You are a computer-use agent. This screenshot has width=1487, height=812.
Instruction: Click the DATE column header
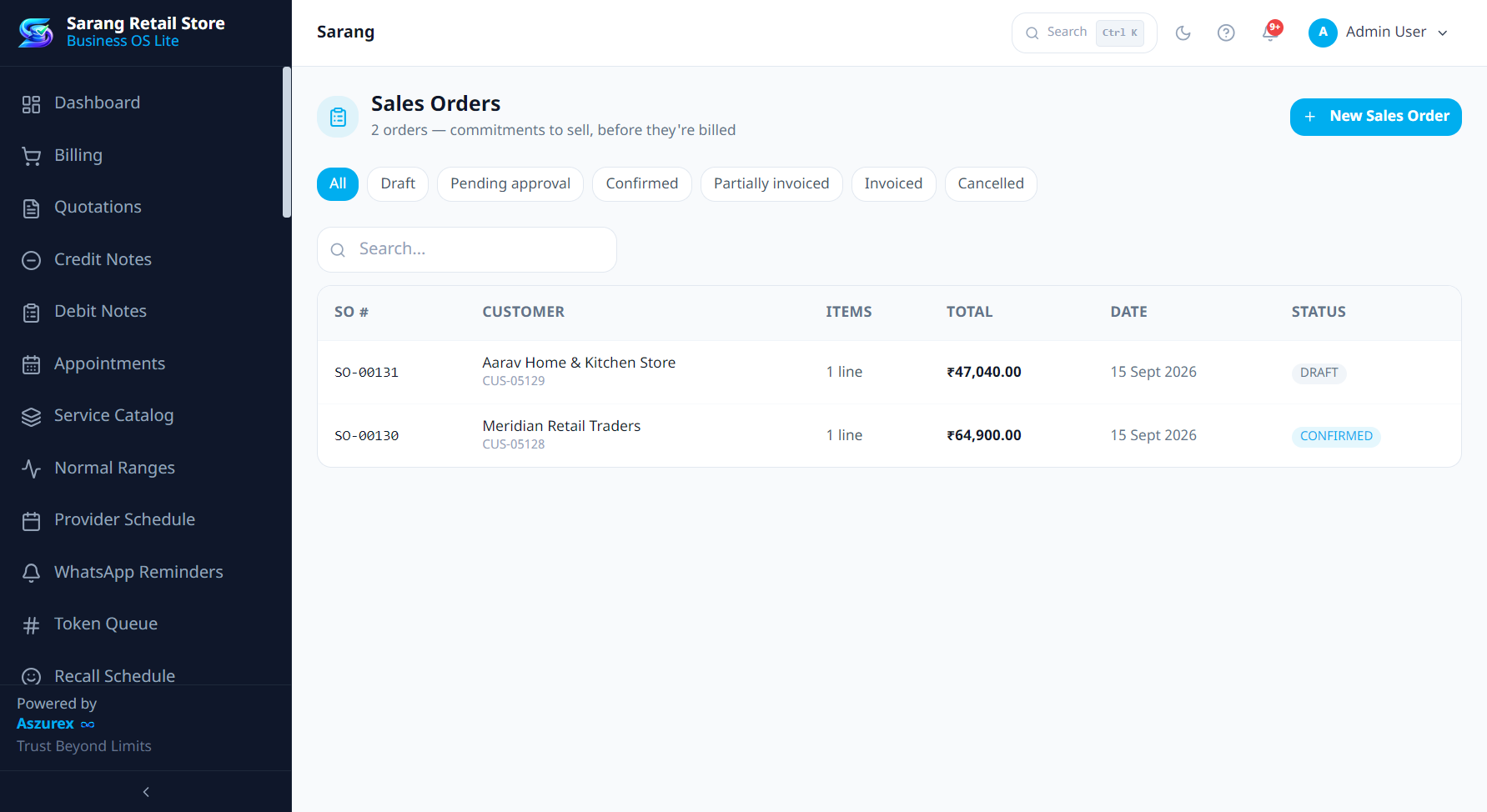click(1128, 312)
